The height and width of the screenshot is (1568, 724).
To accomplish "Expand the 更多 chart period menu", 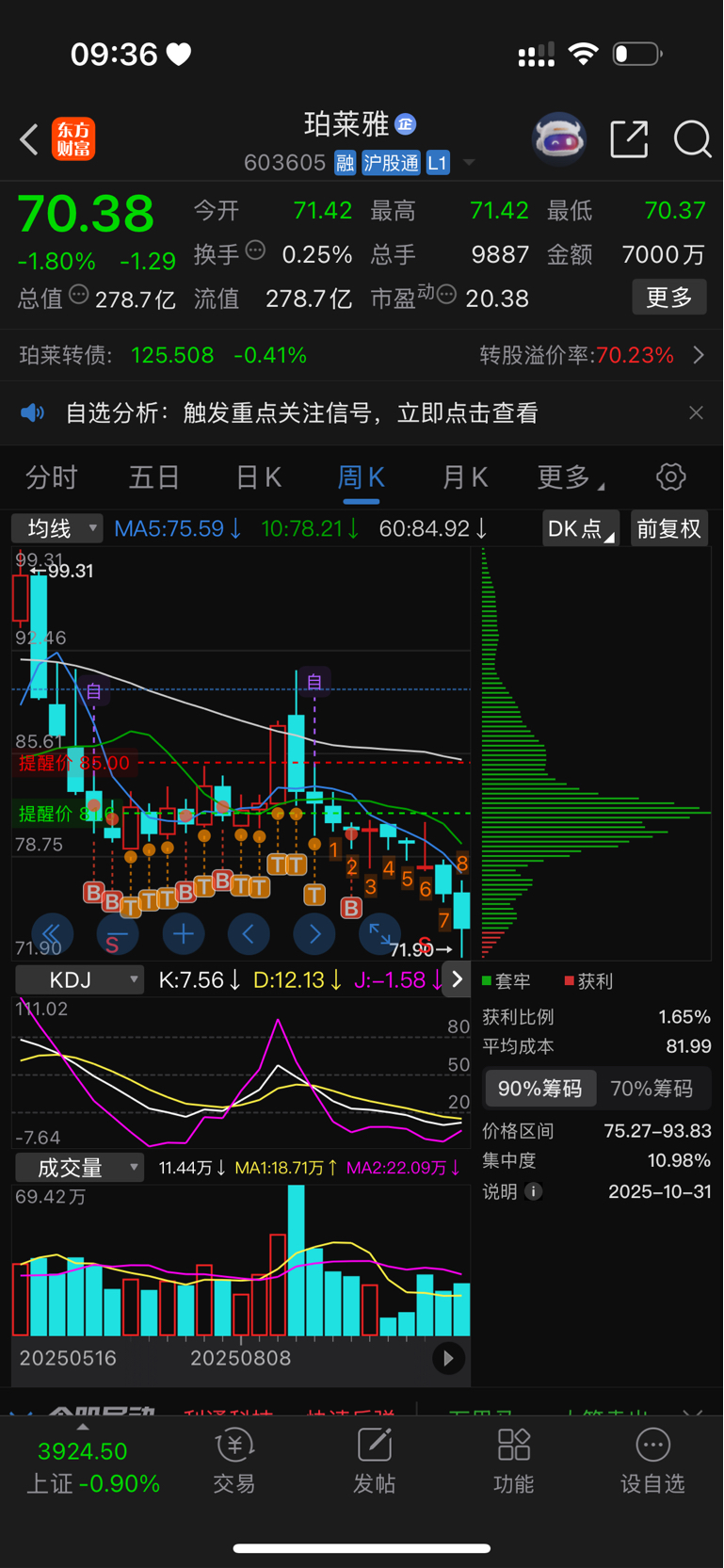I will (x=570, y=477).
